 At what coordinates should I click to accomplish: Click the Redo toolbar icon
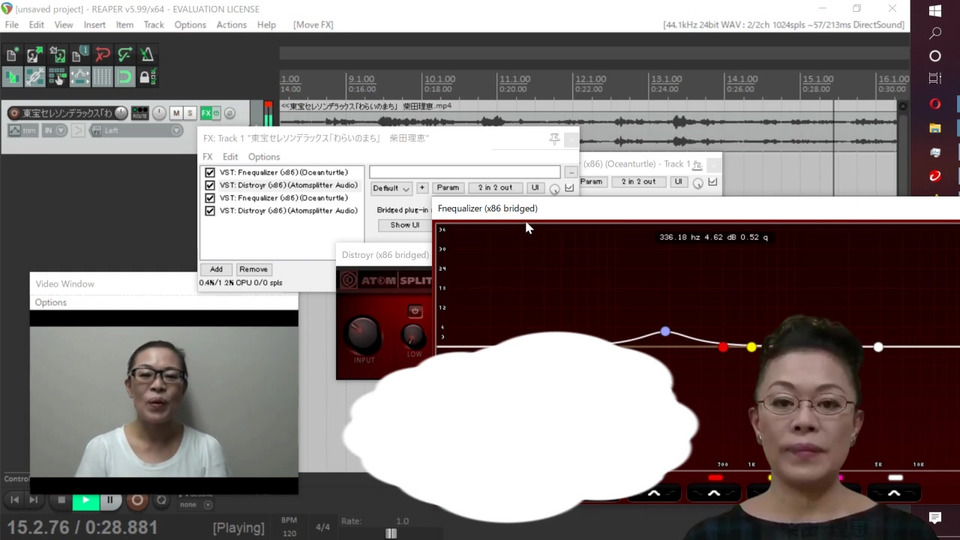point(125,55)
